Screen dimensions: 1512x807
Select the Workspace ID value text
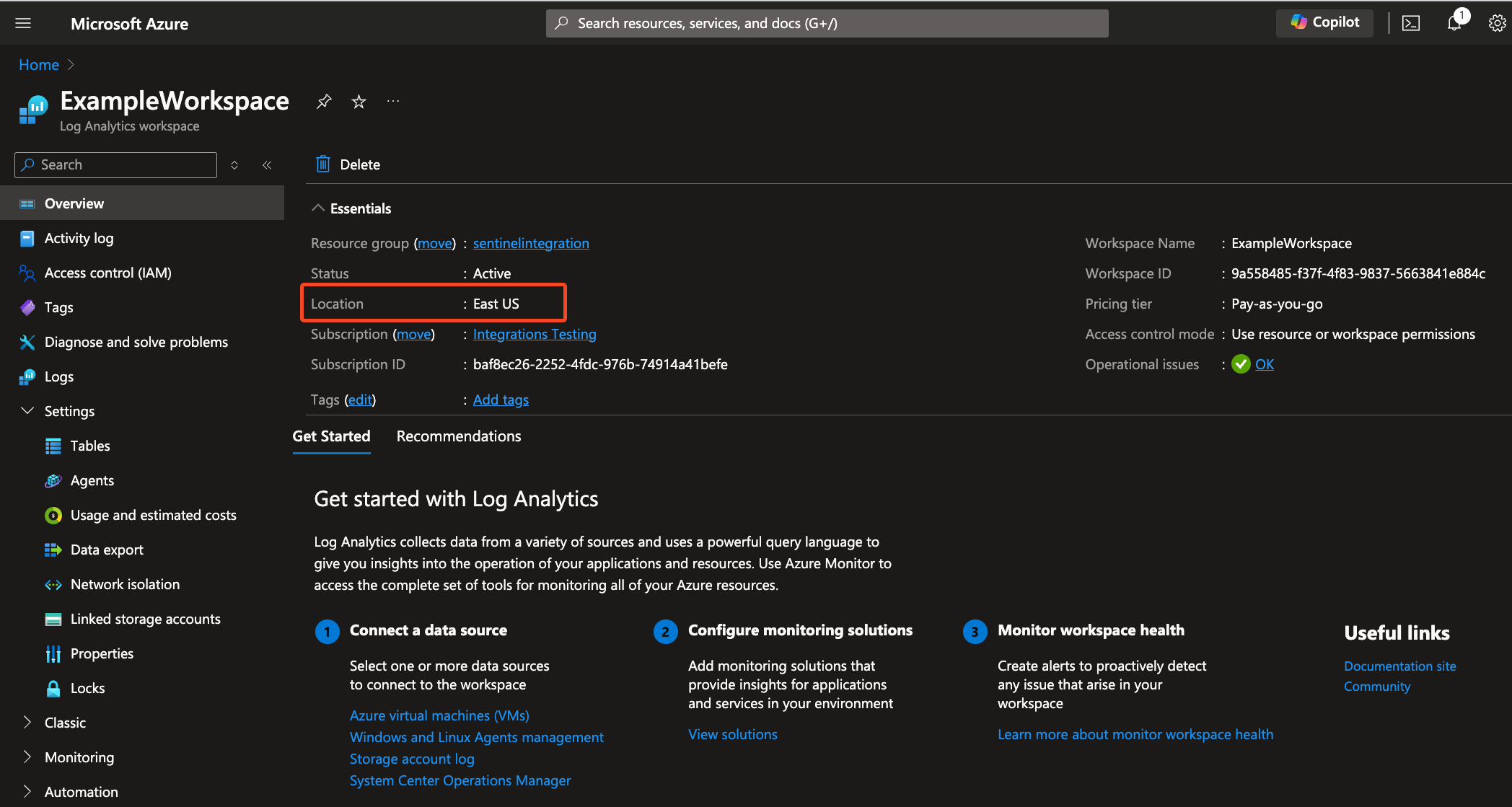click(1358, 273)
